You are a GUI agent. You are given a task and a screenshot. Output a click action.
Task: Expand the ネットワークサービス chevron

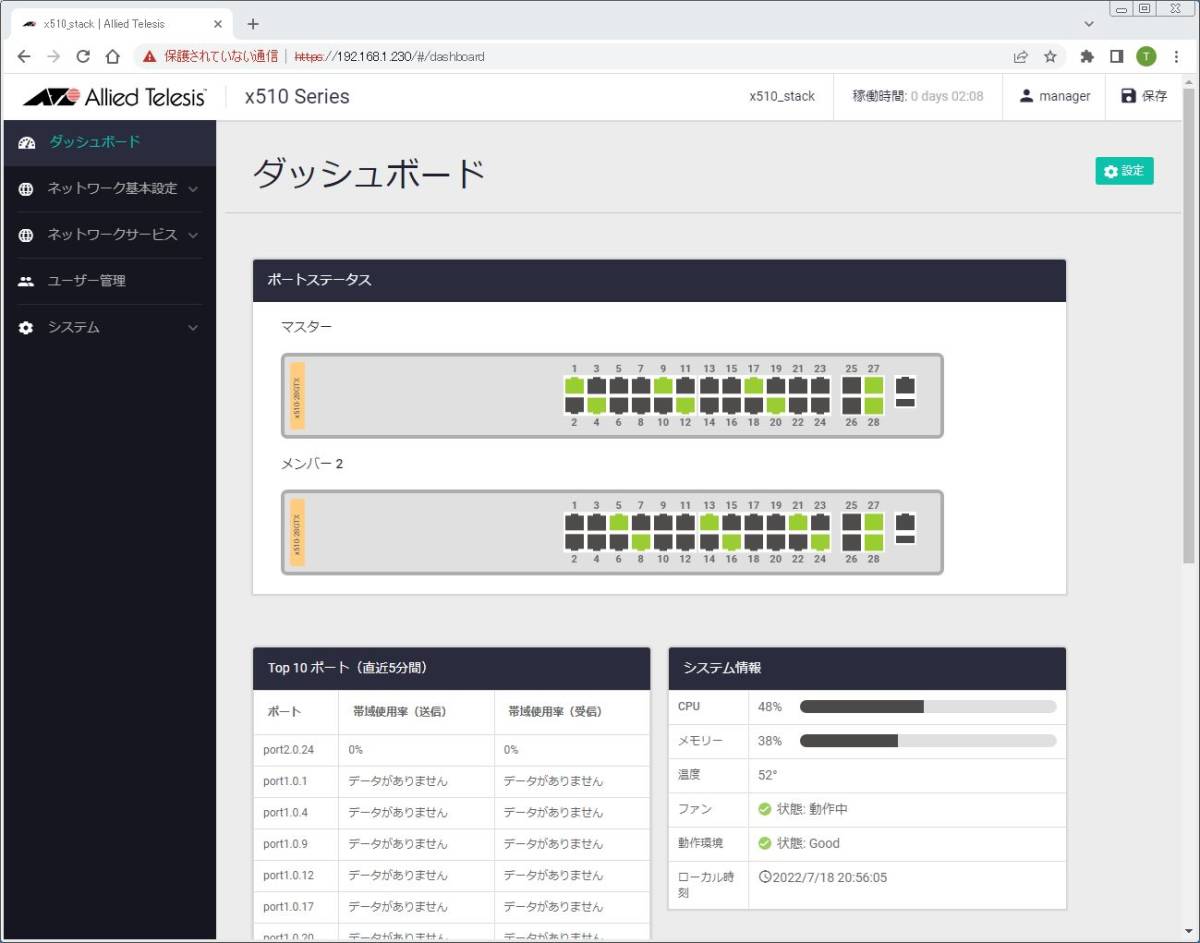pos(193,235)
